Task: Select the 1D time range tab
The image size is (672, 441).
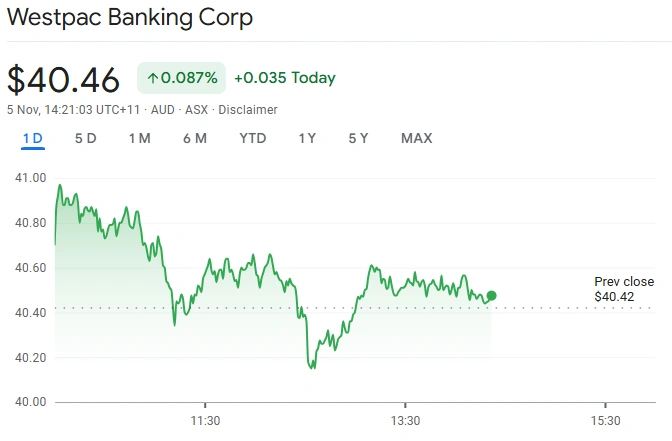Action: coord(33,138)
